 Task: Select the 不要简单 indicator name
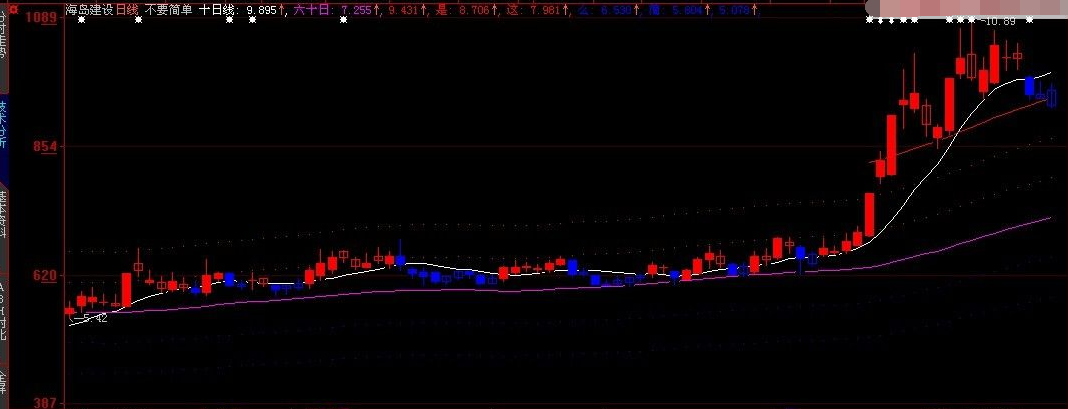[x=168, y=10]
